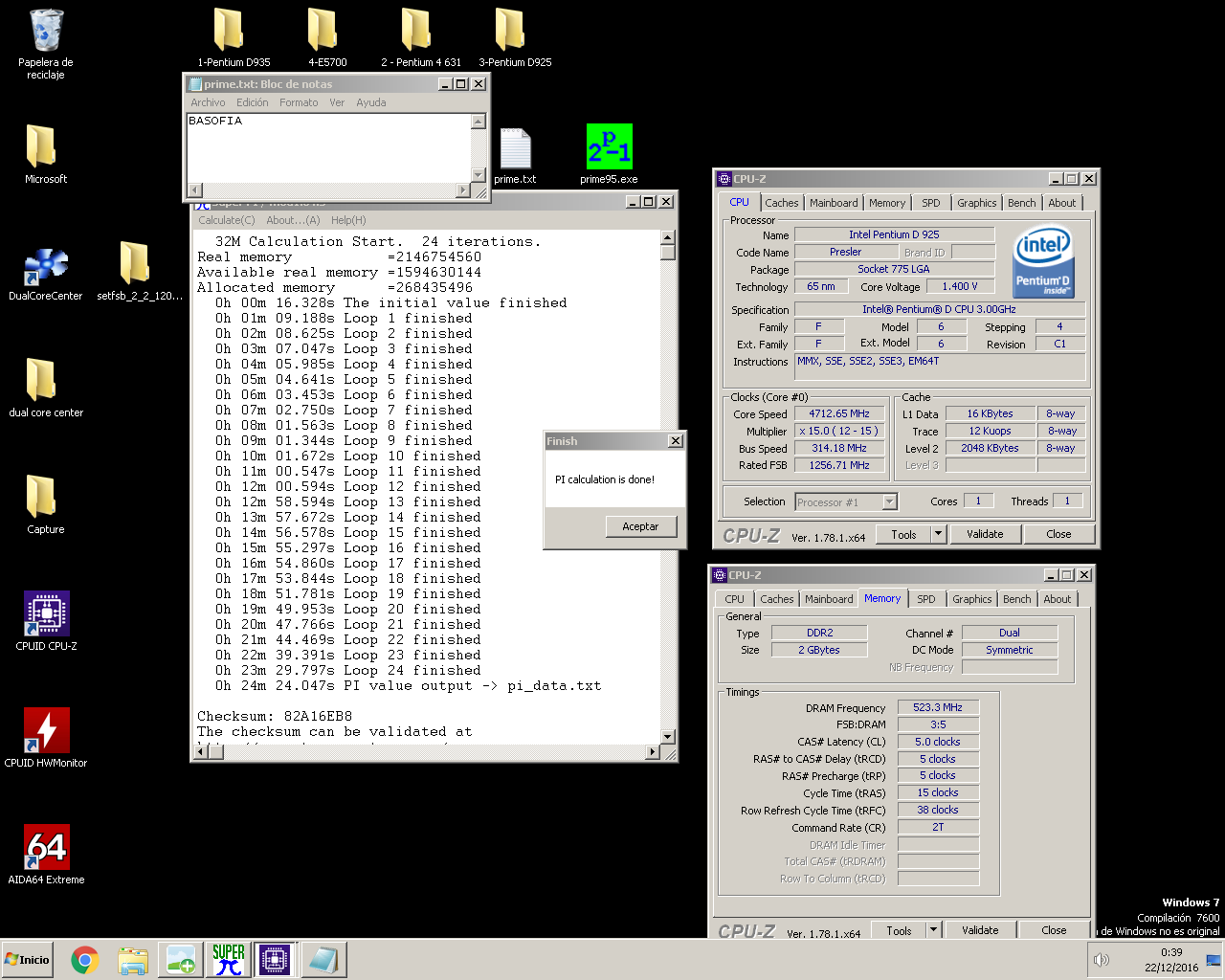Expand the Tools dropdown arrow in upper CPU-Z
Image resolution: width=1225 pixels, height=980 pixels.
point(938,534)
